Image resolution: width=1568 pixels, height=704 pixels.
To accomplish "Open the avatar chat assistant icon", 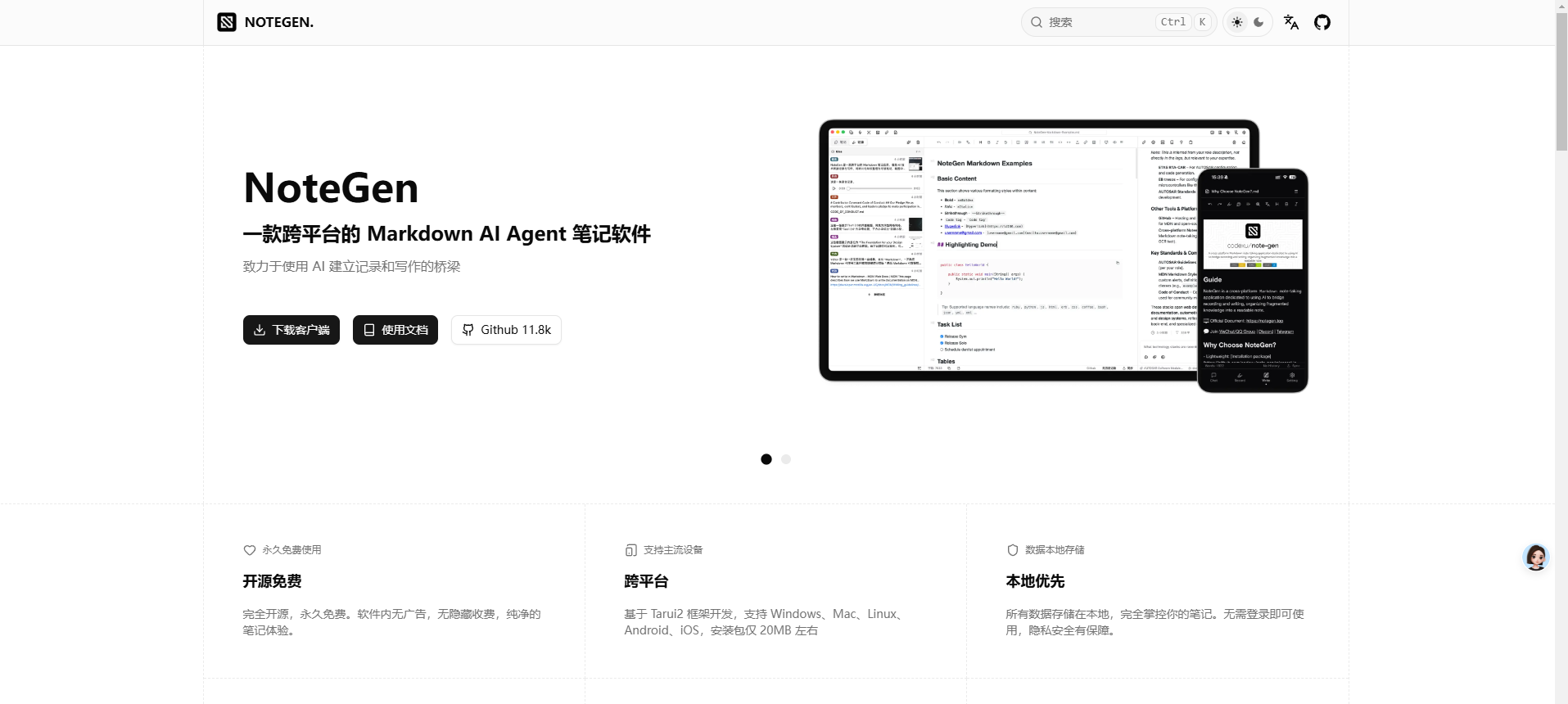I will click(1536, 557).
